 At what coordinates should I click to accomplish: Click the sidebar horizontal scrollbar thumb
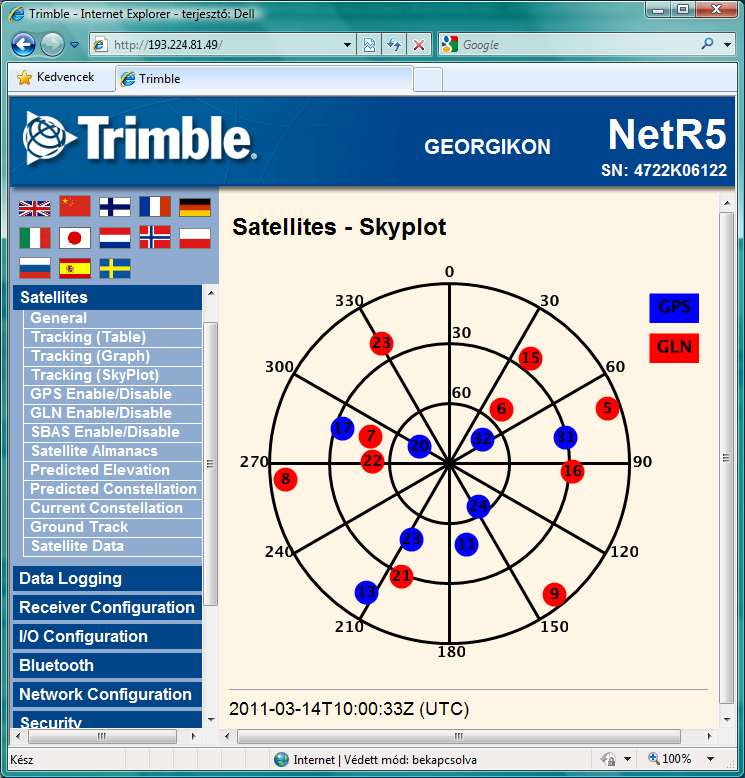coord(102,736)
